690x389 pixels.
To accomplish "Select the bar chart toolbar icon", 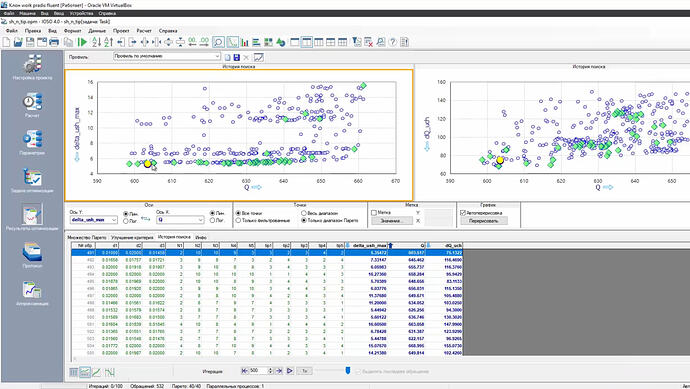I will pyautogui.click(x=245, y=42).
